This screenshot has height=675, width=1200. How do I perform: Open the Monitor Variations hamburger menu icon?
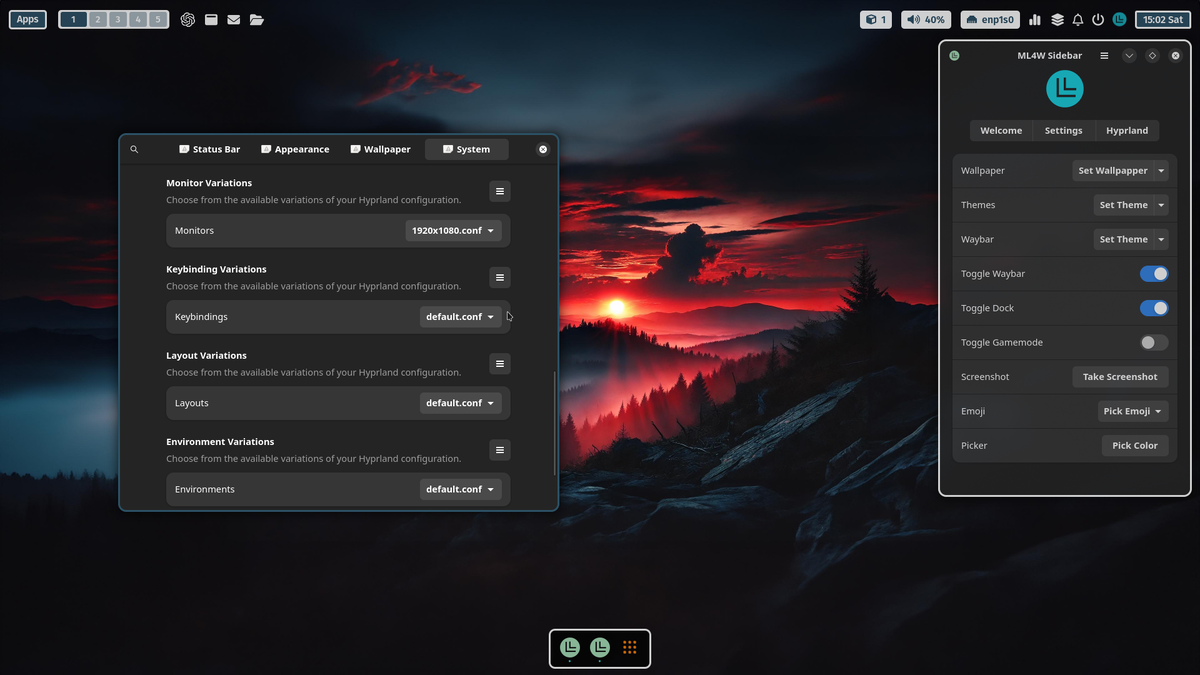499,191
